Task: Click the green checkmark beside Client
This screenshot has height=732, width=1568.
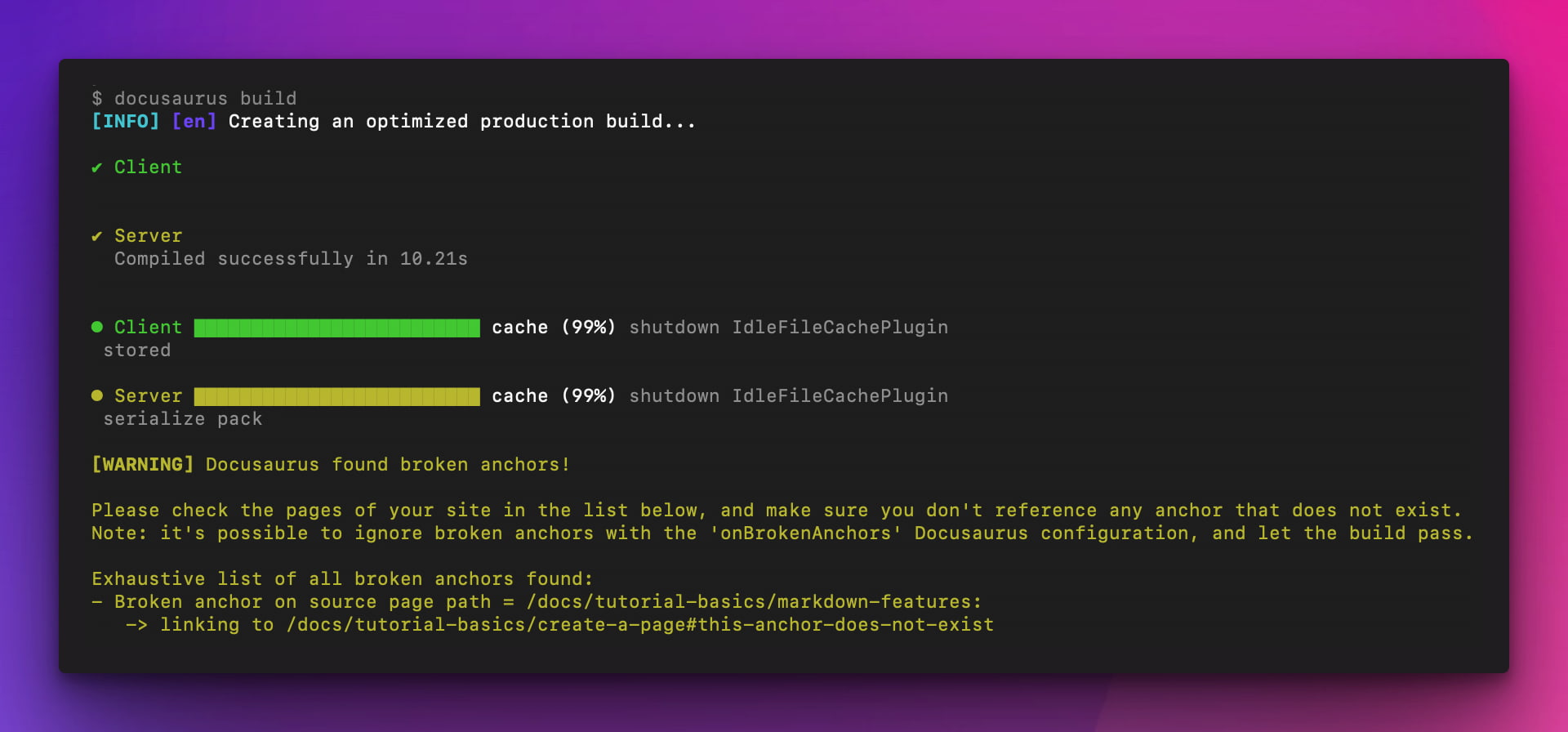Action: tap(97, 167)
